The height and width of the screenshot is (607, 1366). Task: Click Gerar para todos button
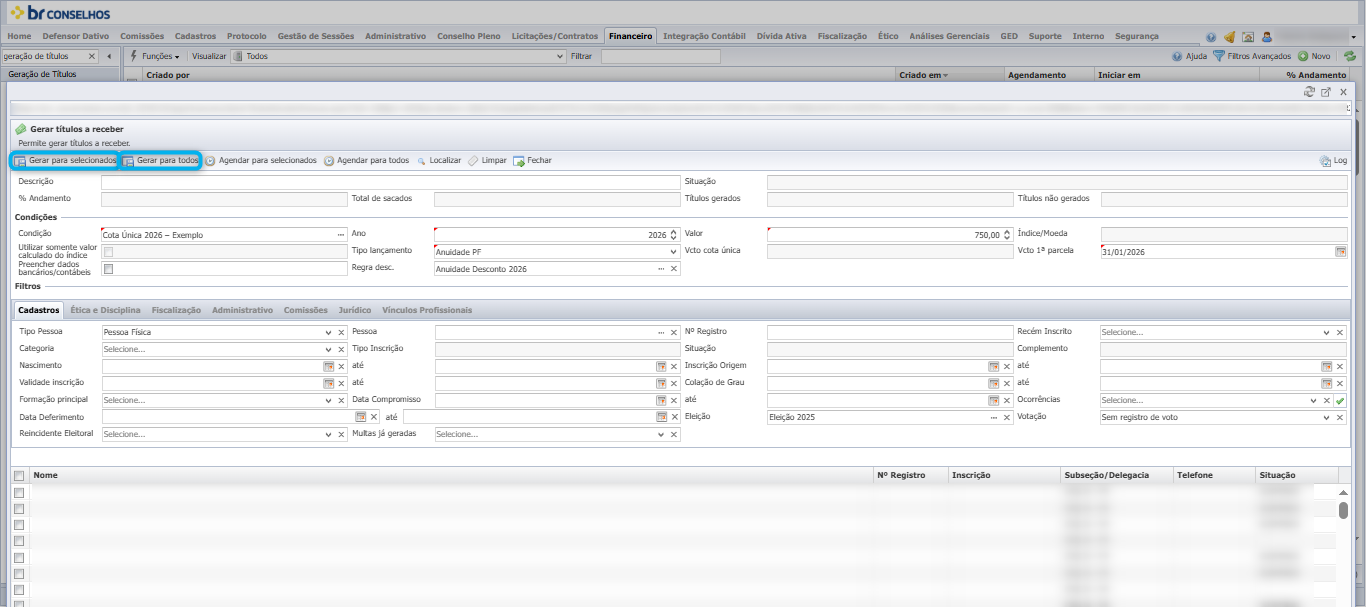pos(161,160)
